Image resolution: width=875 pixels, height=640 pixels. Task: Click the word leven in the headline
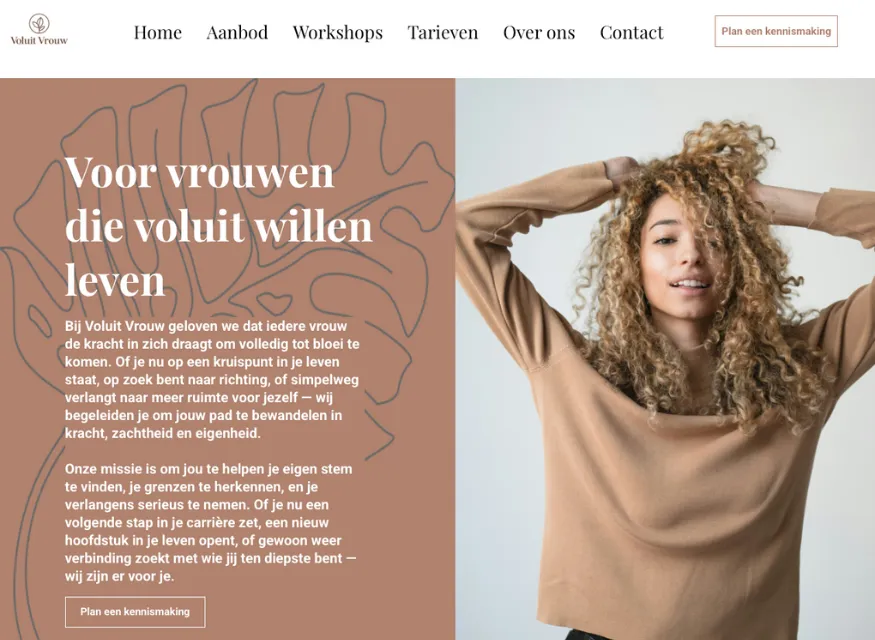[114, 280]
